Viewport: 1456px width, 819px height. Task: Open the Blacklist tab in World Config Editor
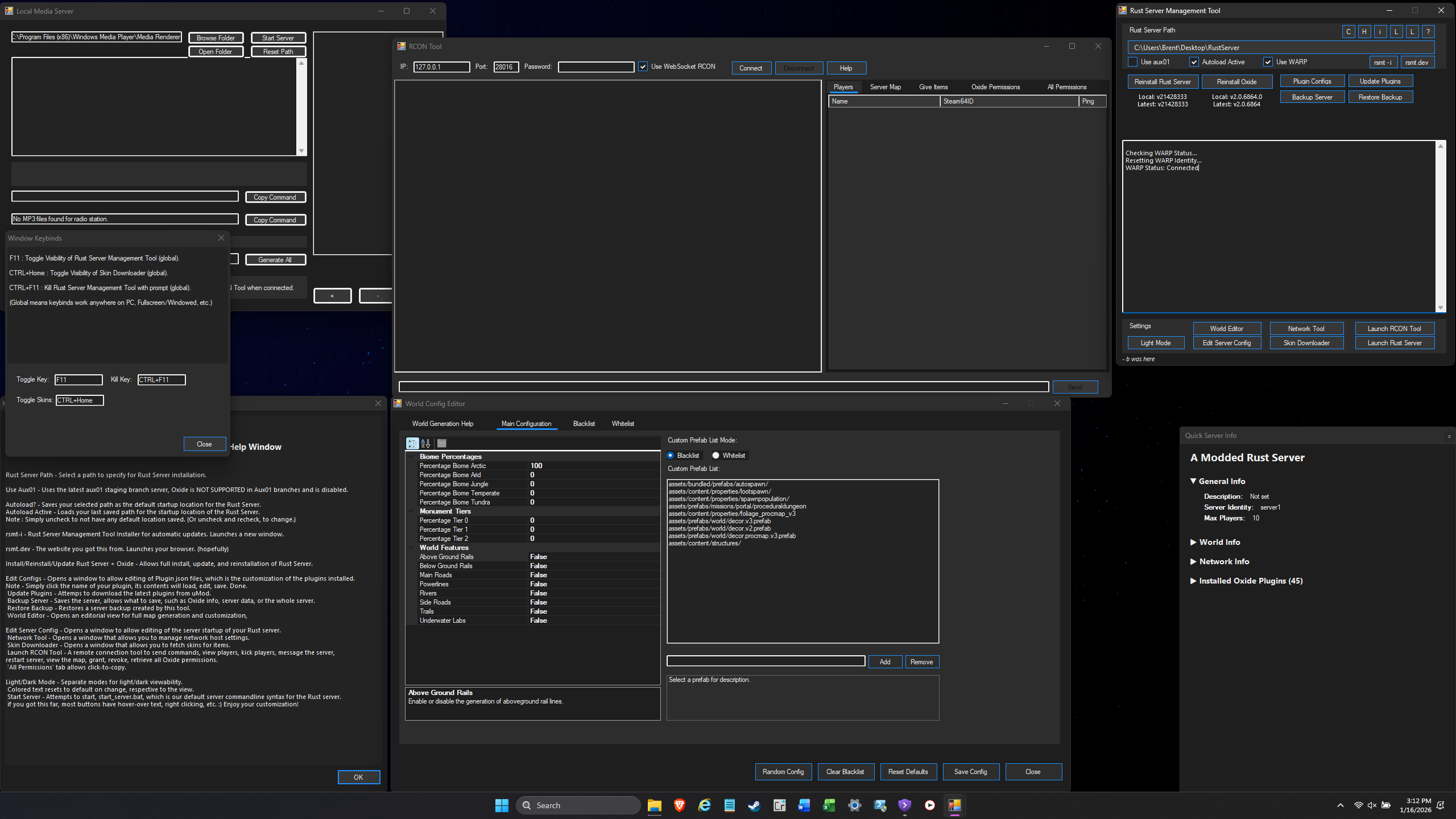584,423
